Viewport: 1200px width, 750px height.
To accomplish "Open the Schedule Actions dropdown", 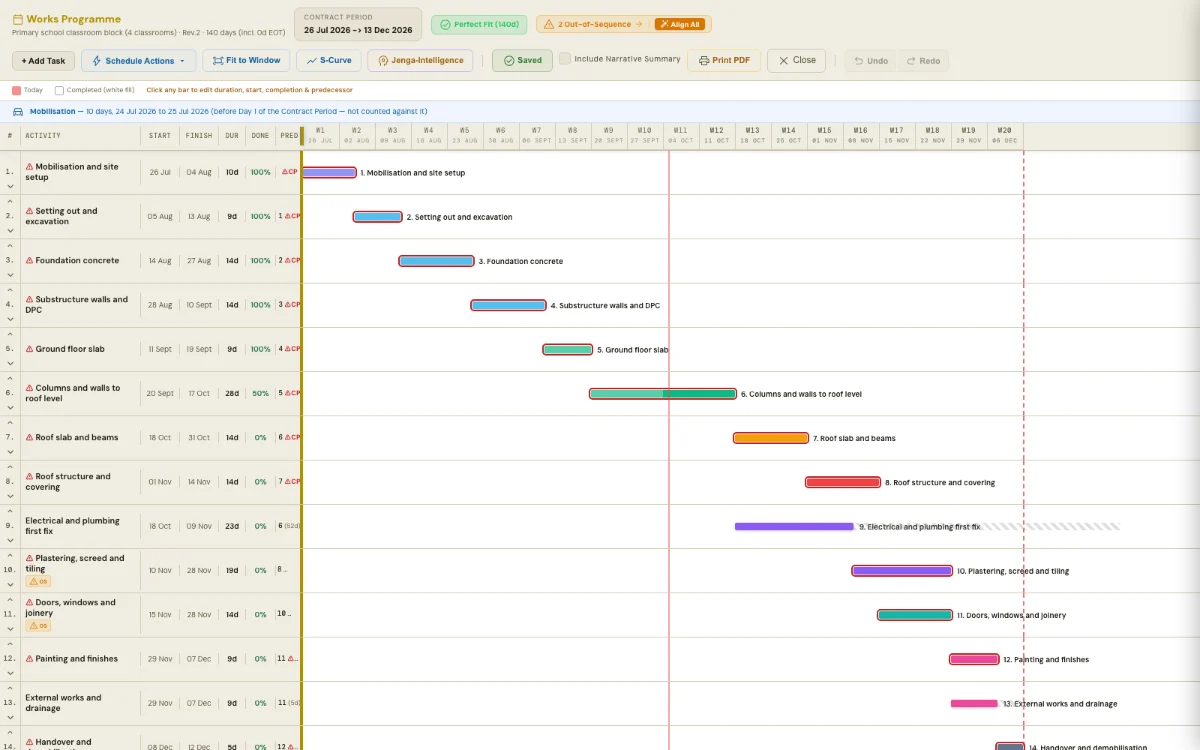I will pyautogui.click(x=139, y=61).
